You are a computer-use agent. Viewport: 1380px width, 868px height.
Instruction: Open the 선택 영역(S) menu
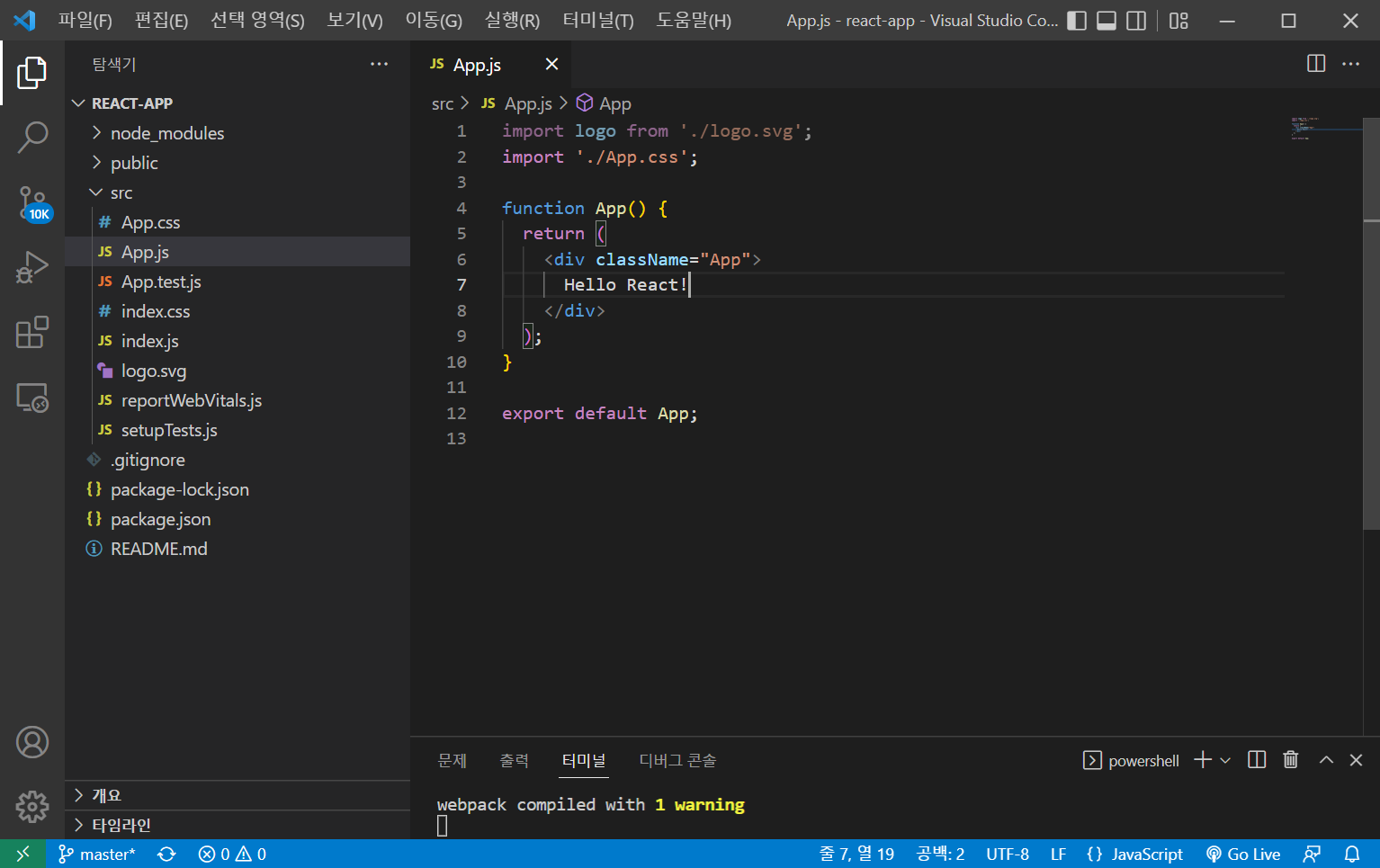257,20
